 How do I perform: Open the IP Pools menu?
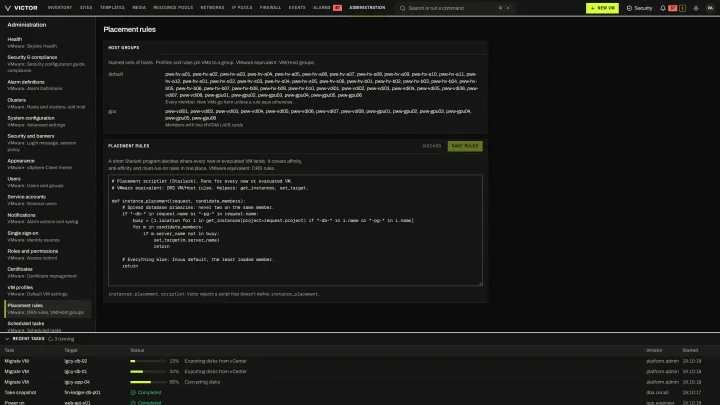tap(242, 8)
